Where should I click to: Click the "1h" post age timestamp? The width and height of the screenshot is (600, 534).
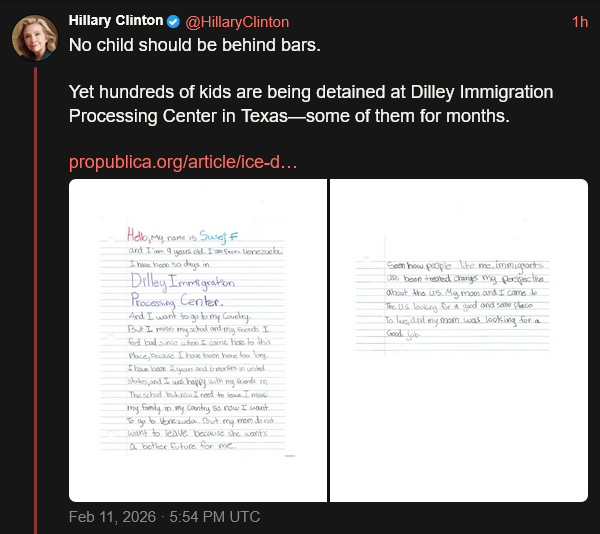pyautogui.click(x=579, y=22)
